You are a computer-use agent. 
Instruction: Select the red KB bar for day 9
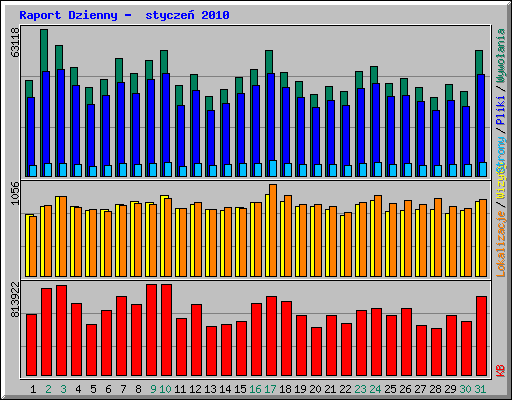coord(151,330)
